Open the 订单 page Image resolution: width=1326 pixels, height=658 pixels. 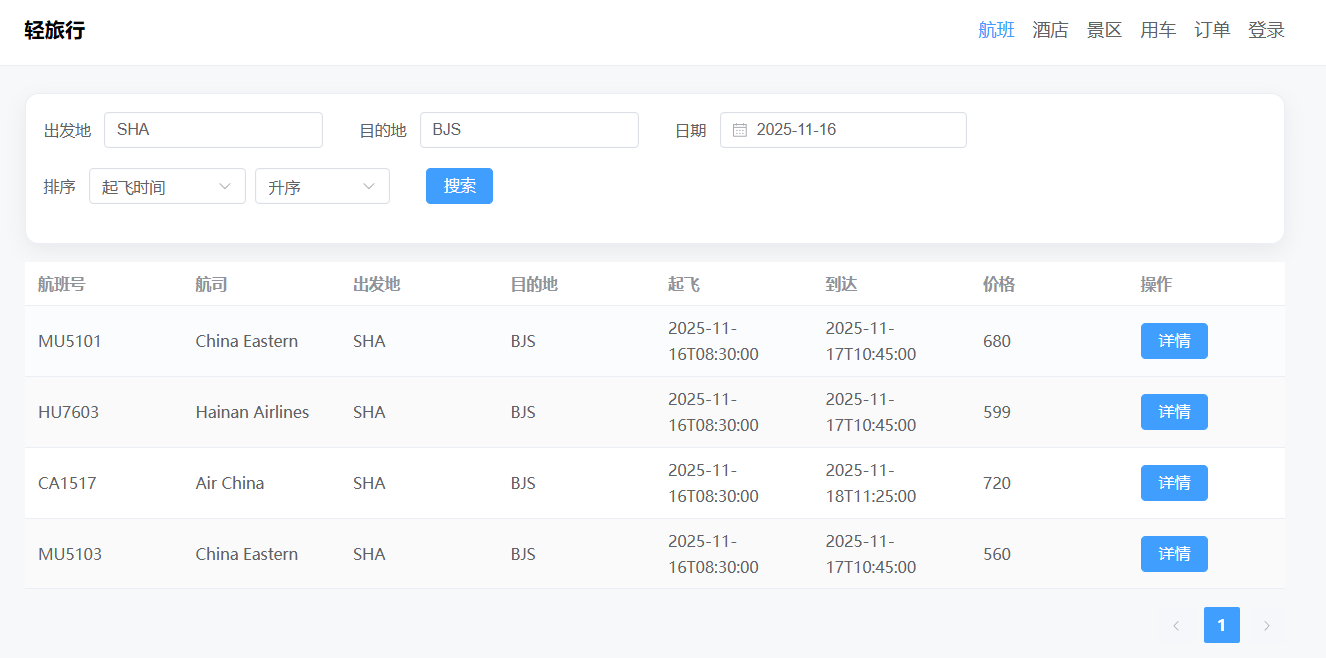point(1212,30)
